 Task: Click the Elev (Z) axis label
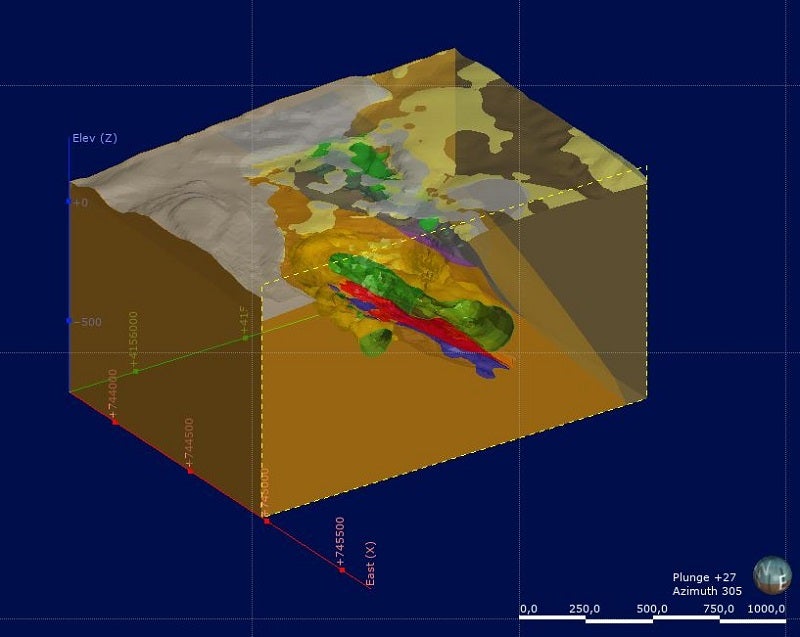click(x=94, y=138)
